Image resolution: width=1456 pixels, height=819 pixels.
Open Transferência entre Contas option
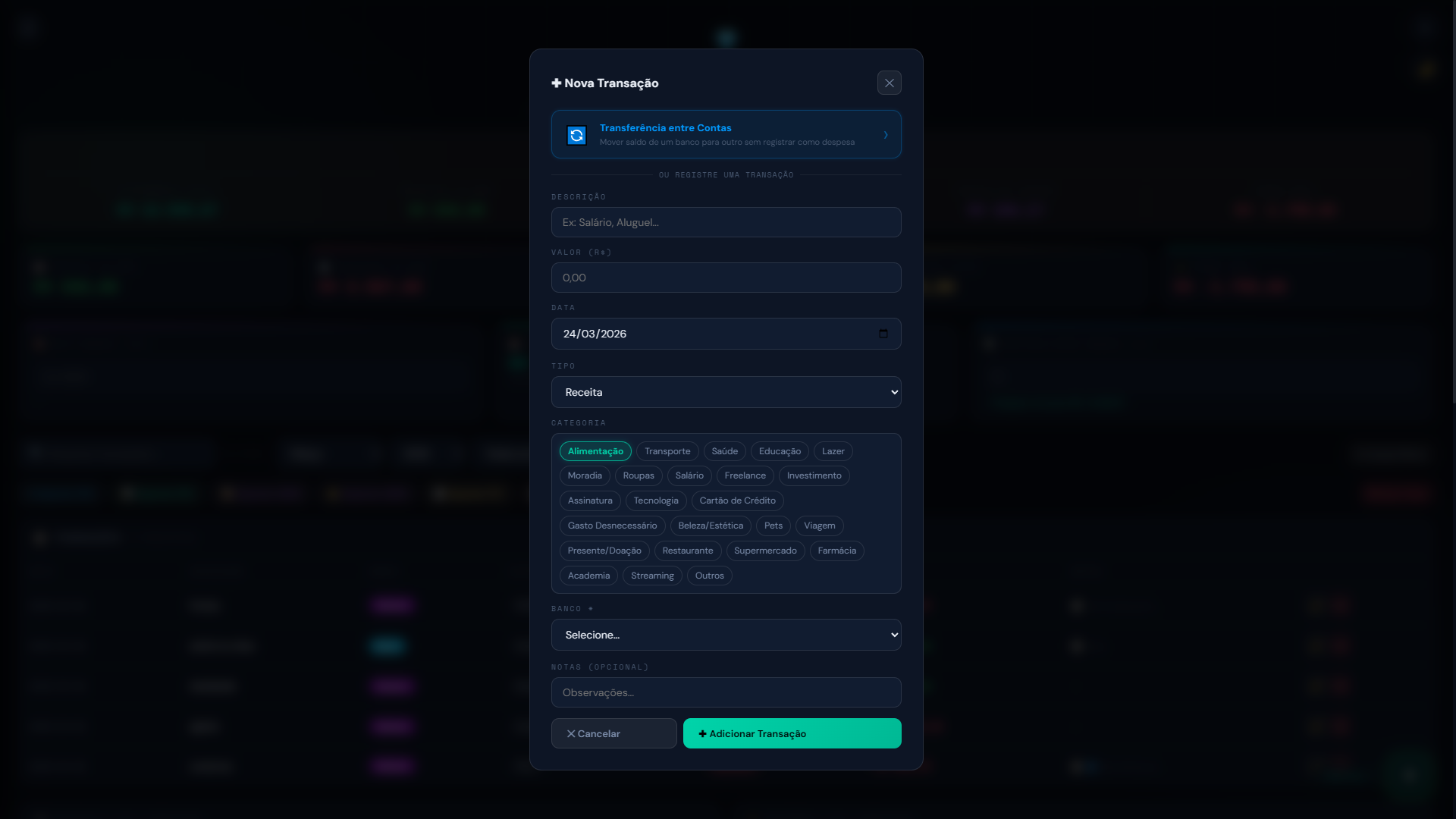coord(726,134)
